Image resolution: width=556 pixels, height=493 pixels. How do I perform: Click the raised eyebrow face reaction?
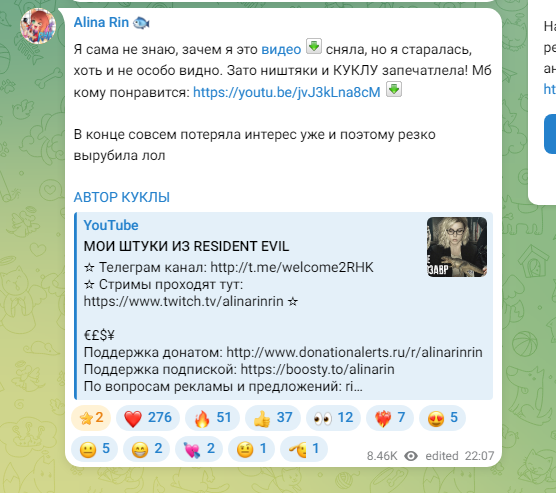click(251, 449)
